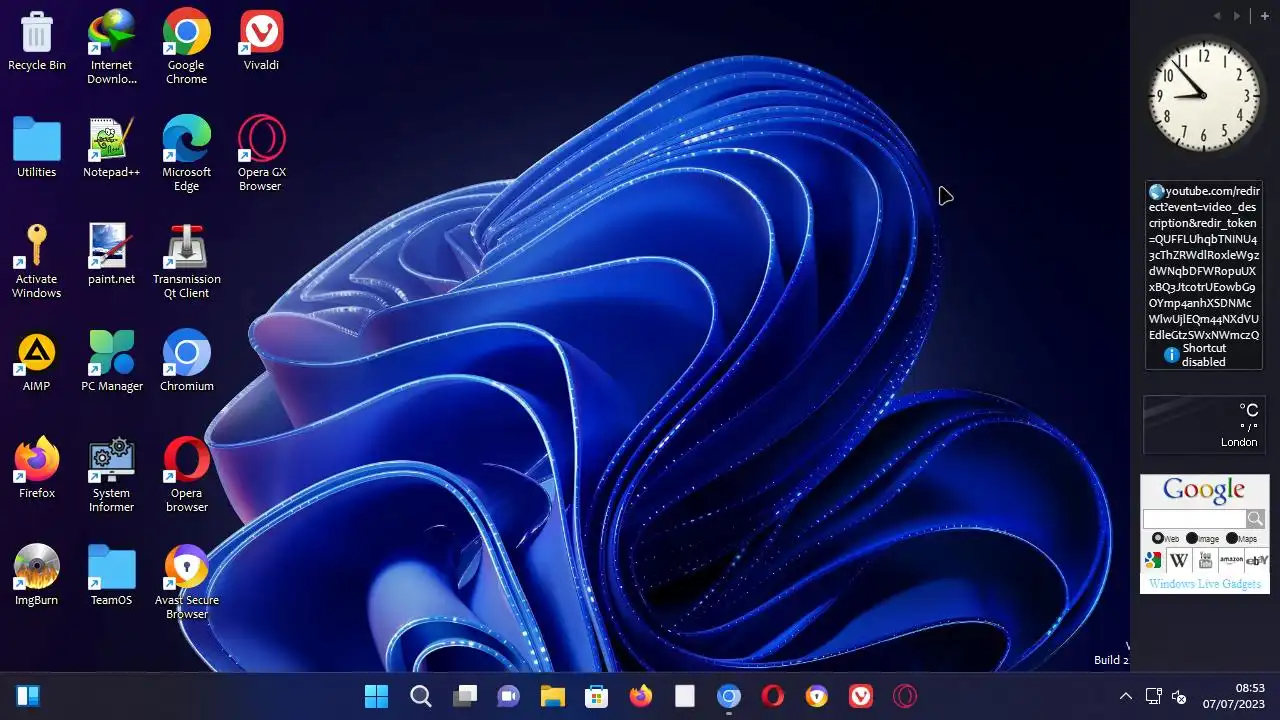The height and width of the screenshot is (720, 1280).
Task: Open Firefox from the taskbar
Action: pyautogui.click(x=641, y=696)
